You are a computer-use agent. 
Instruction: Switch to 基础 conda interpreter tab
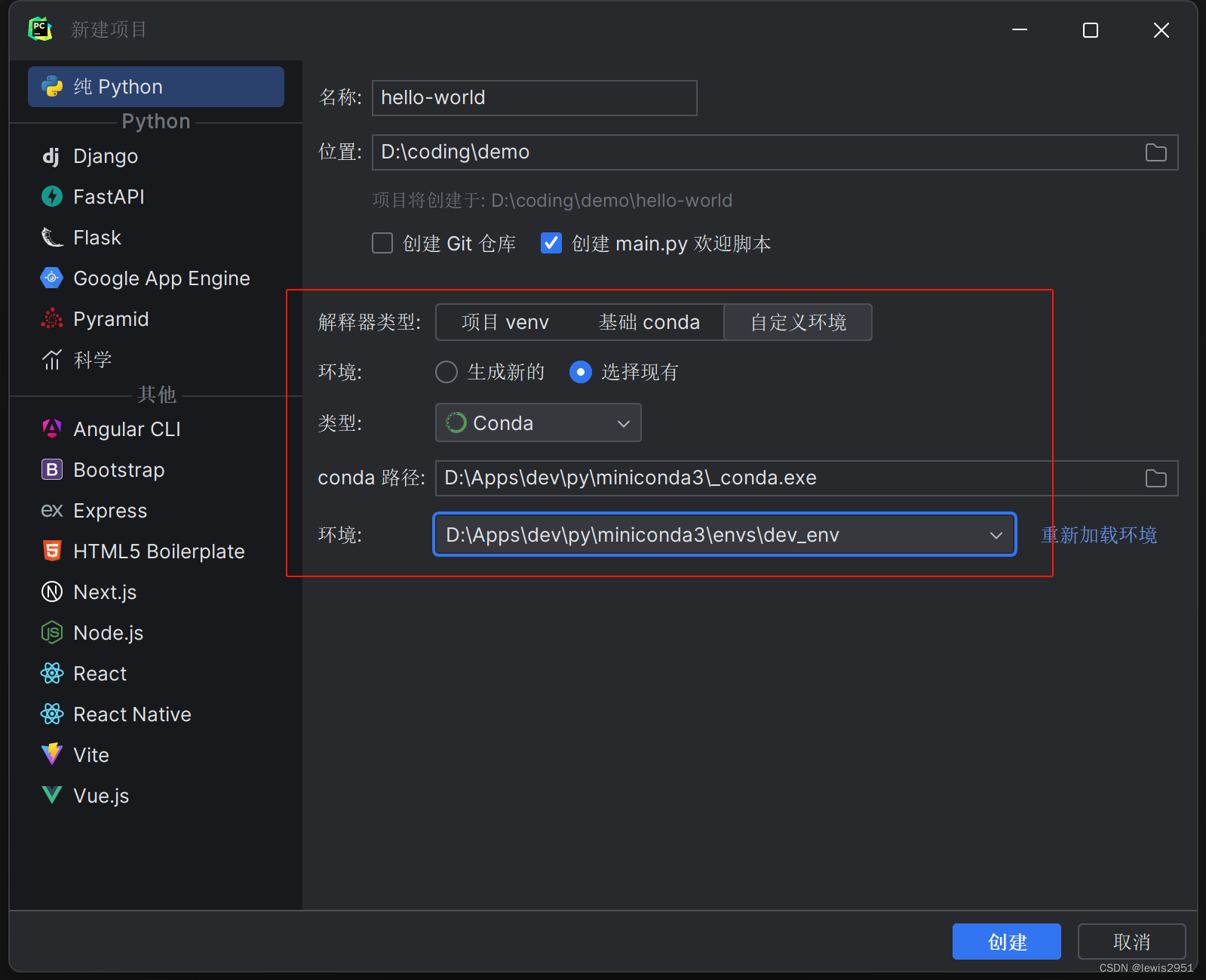pyautogui.click(x=649, y=322)
